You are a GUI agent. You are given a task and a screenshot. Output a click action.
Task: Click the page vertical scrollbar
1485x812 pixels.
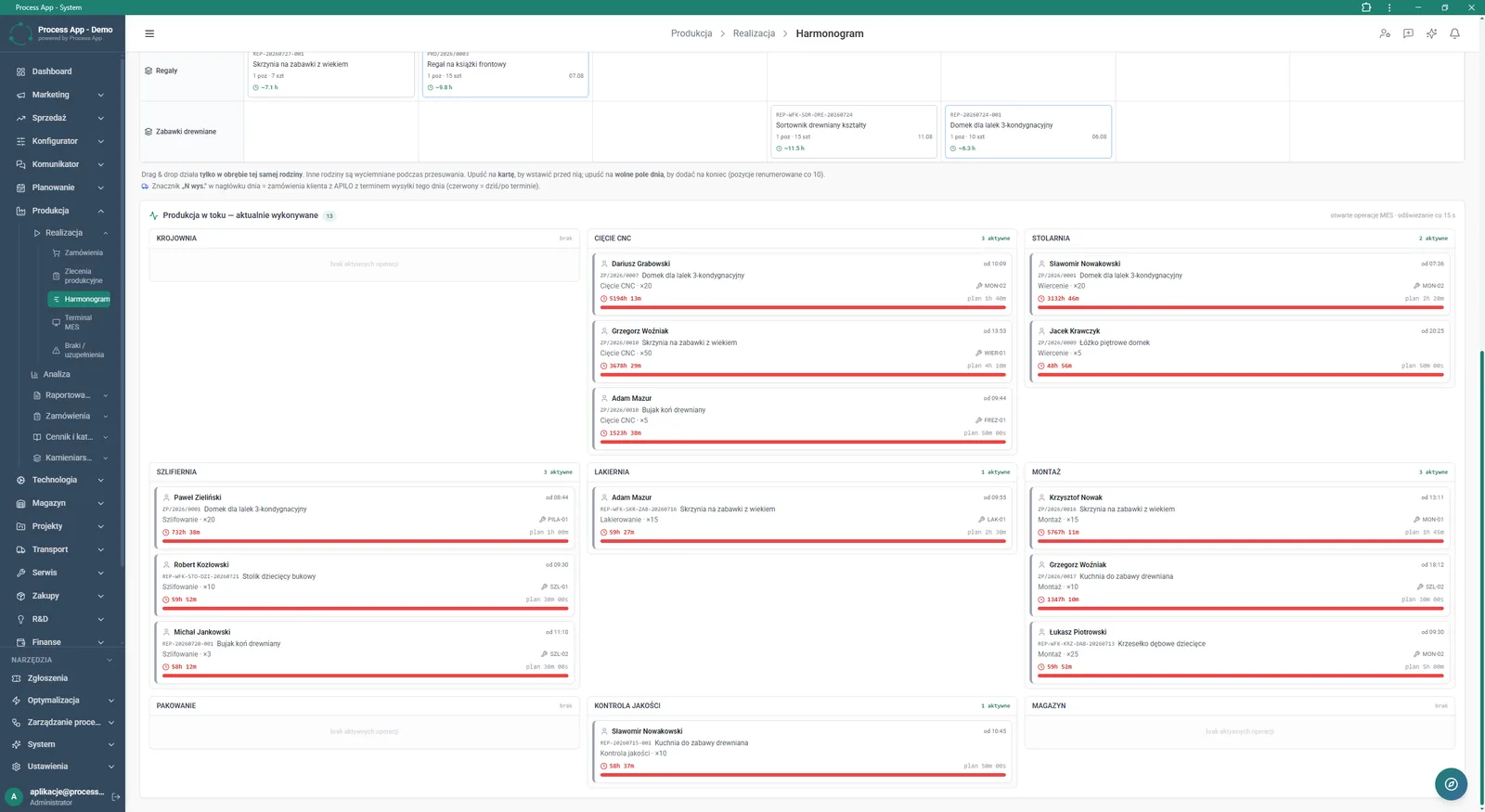coord(1481,575)
